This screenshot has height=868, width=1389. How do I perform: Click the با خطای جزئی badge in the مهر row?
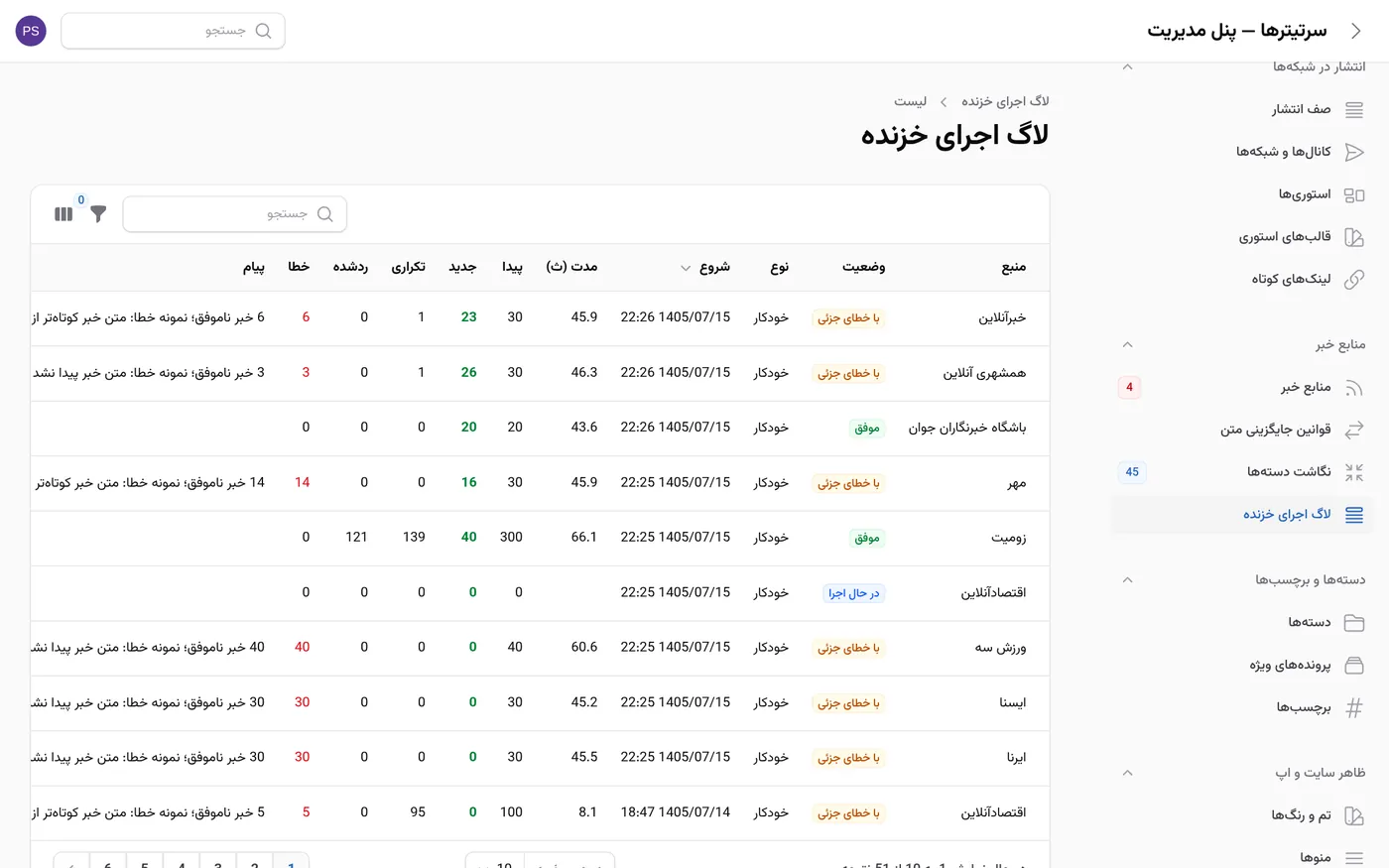pyautogui.click(x=848, y=483)
